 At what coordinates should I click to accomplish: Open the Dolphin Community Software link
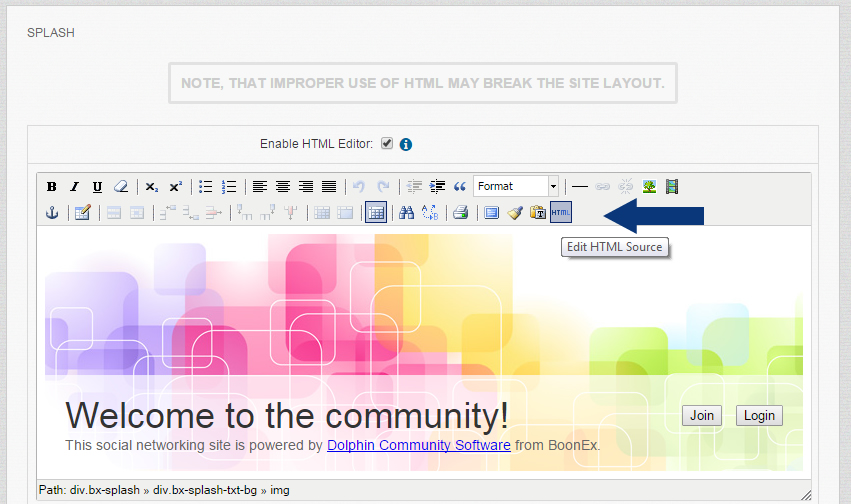coord(418,445)
